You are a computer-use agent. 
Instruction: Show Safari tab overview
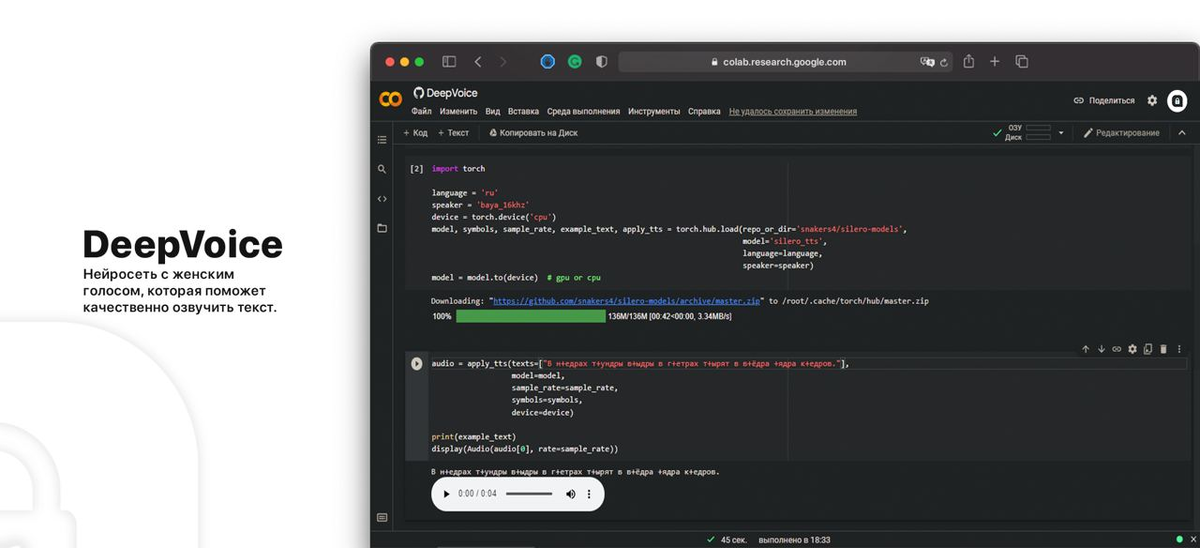[x=1022, y=61]
